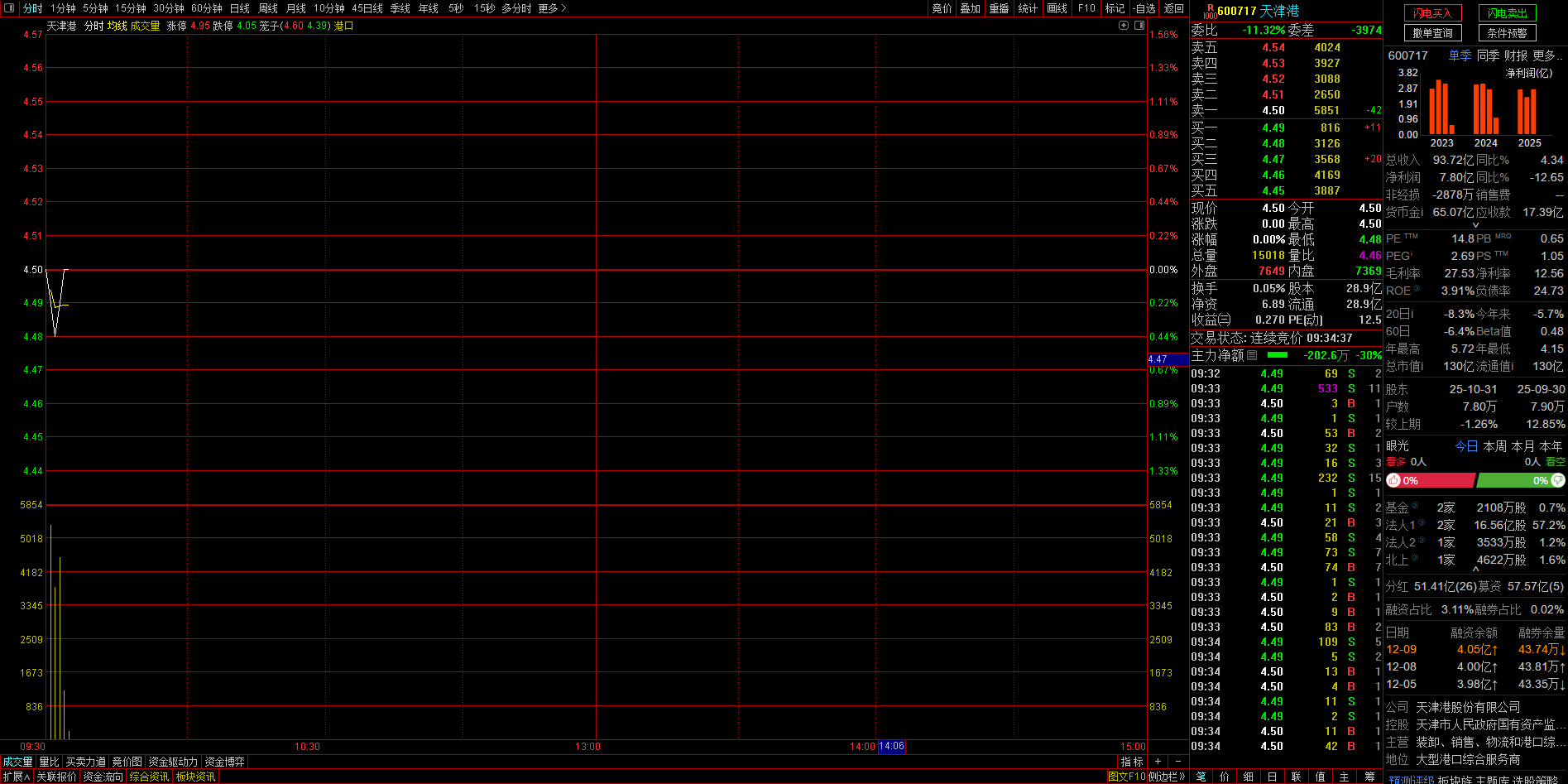Switch to 资金博弈 indicator tab
Screen dimensions: 1568x784
(x=224, y=762)
